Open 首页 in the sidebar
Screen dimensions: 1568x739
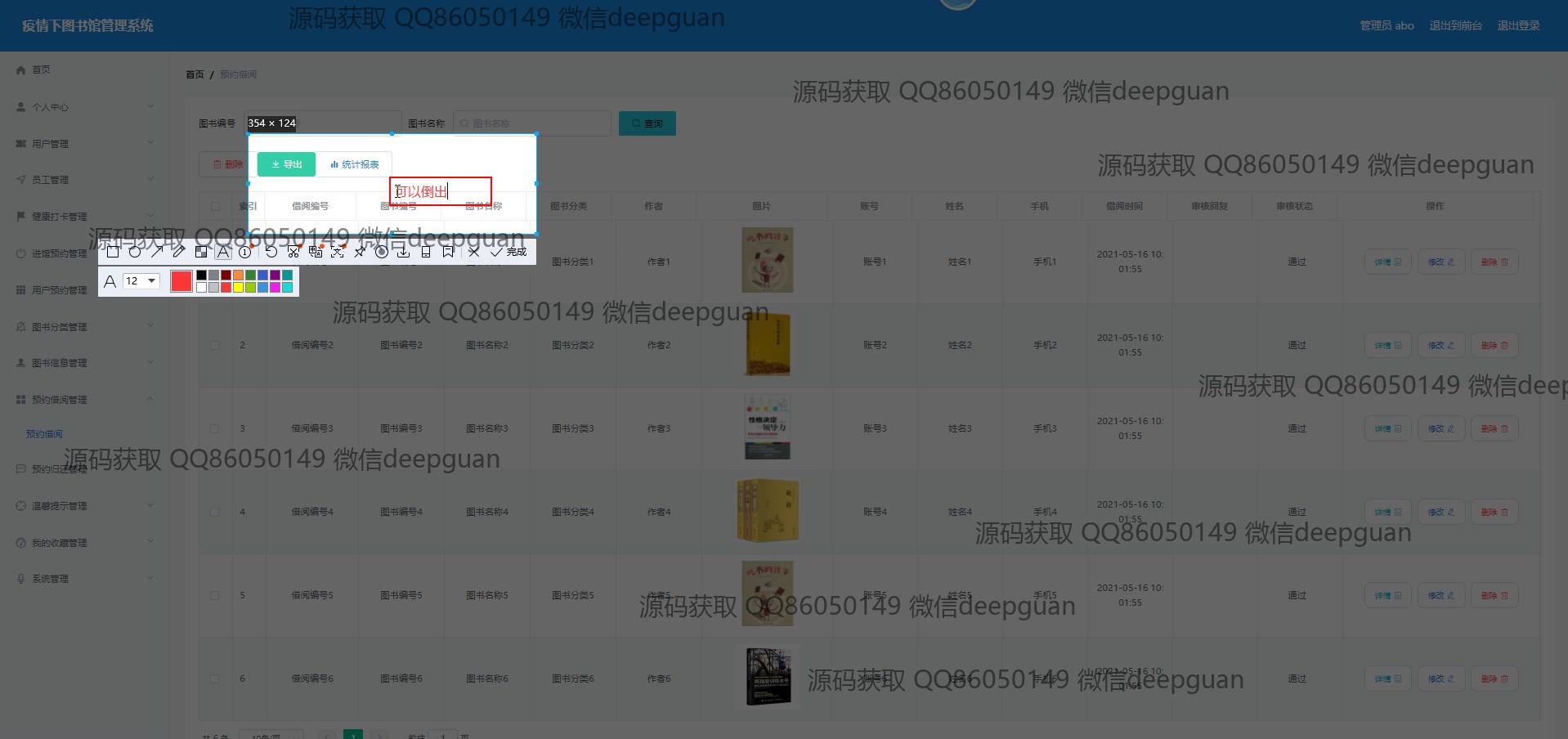pos(41,70)
